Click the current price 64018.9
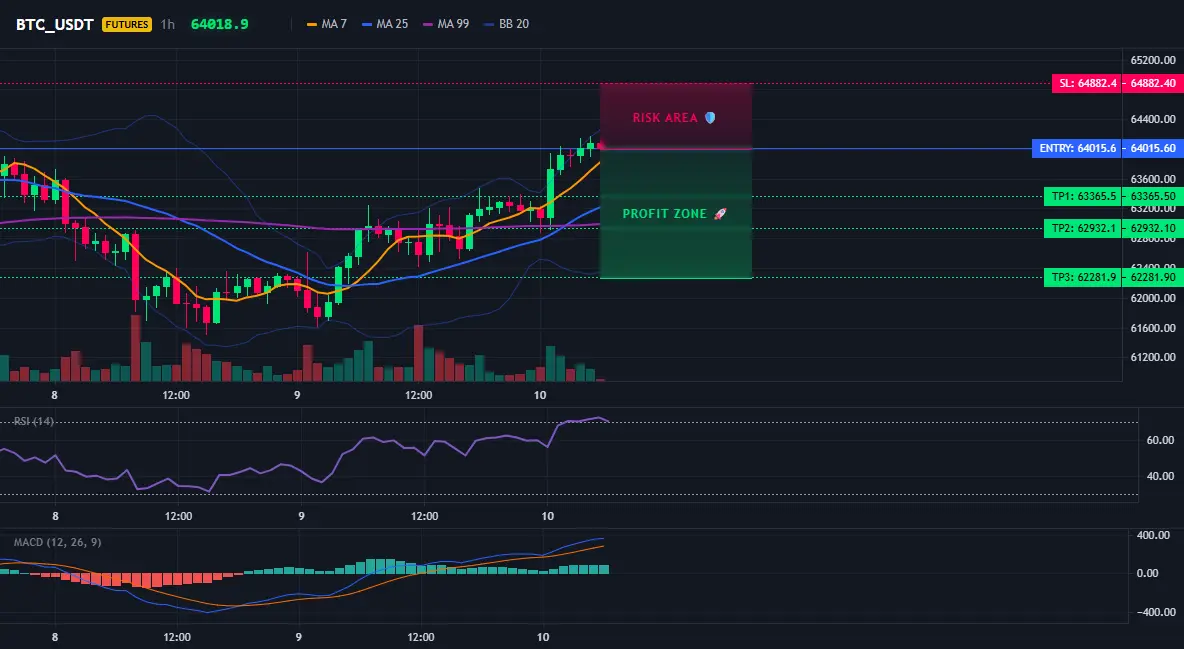Screen dimensions: 1184x649 (x=220, y=24)
